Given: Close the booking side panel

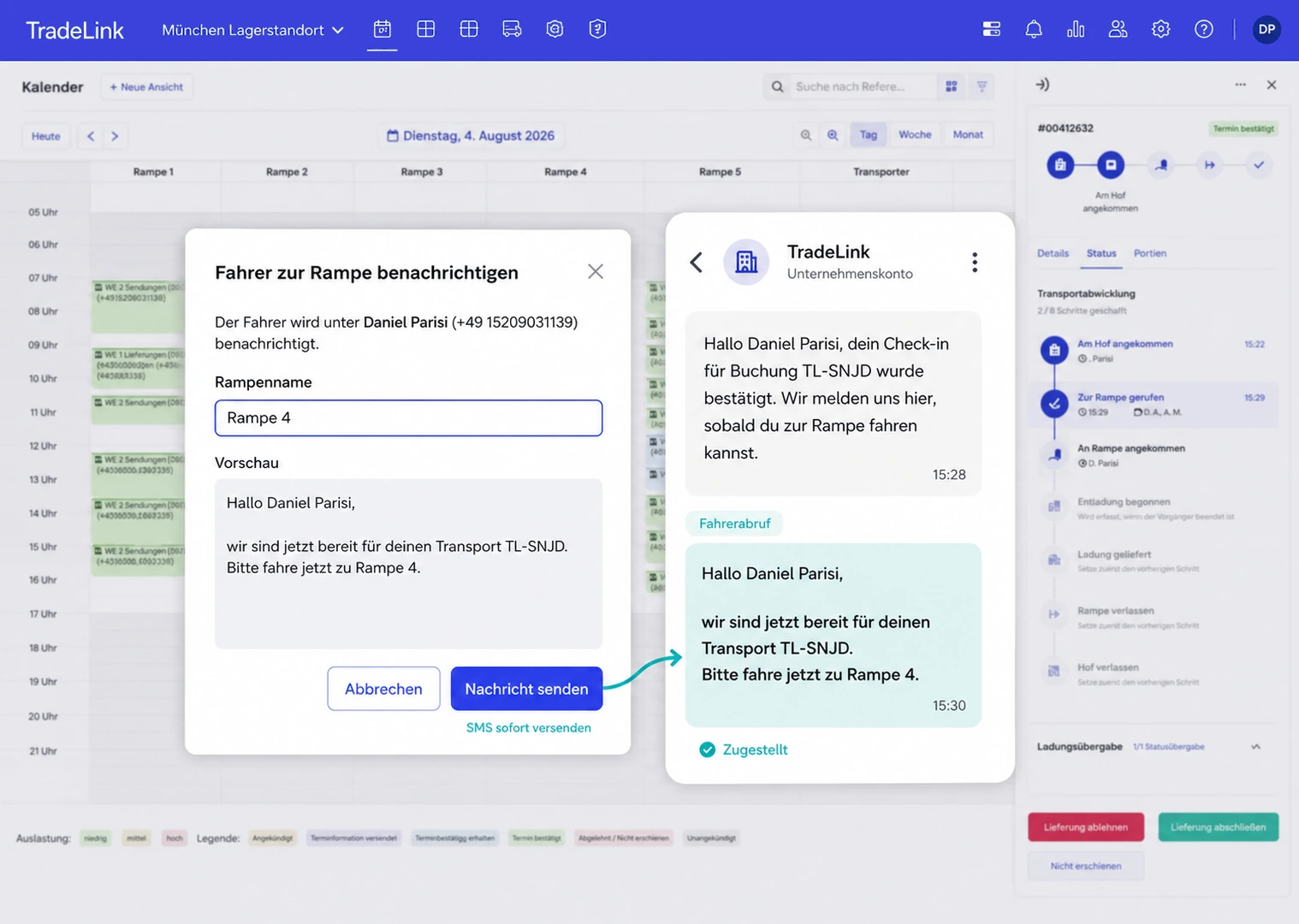Looking at the screenshot, I should [1272, 85].
